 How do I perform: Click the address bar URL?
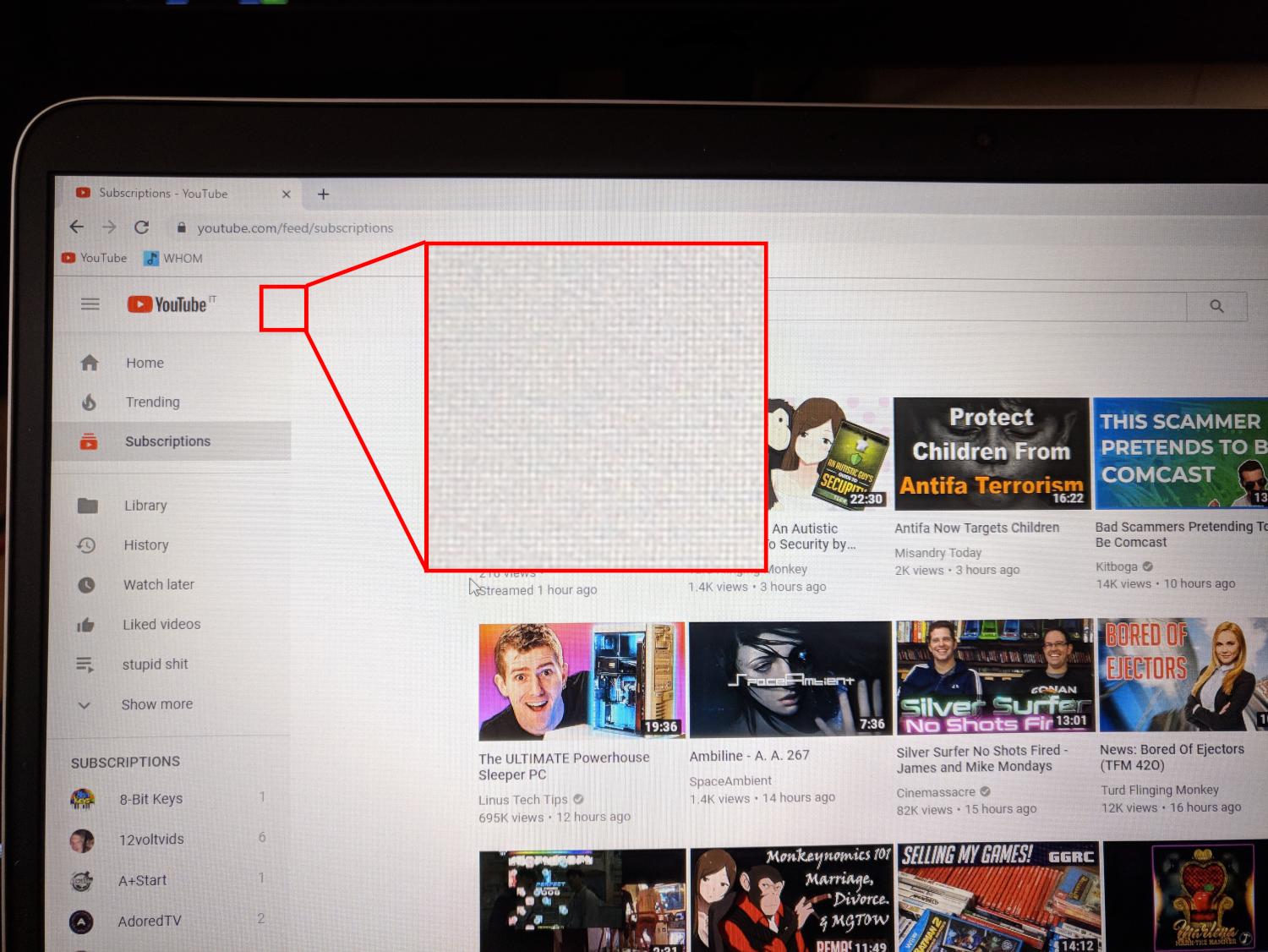click(295, 228)
